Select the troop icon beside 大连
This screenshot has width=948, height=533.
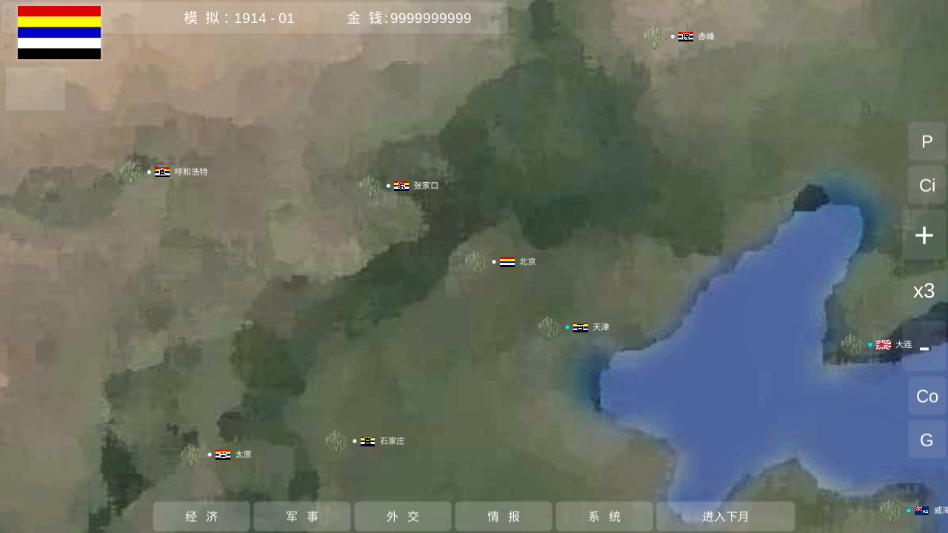(851, 345)
